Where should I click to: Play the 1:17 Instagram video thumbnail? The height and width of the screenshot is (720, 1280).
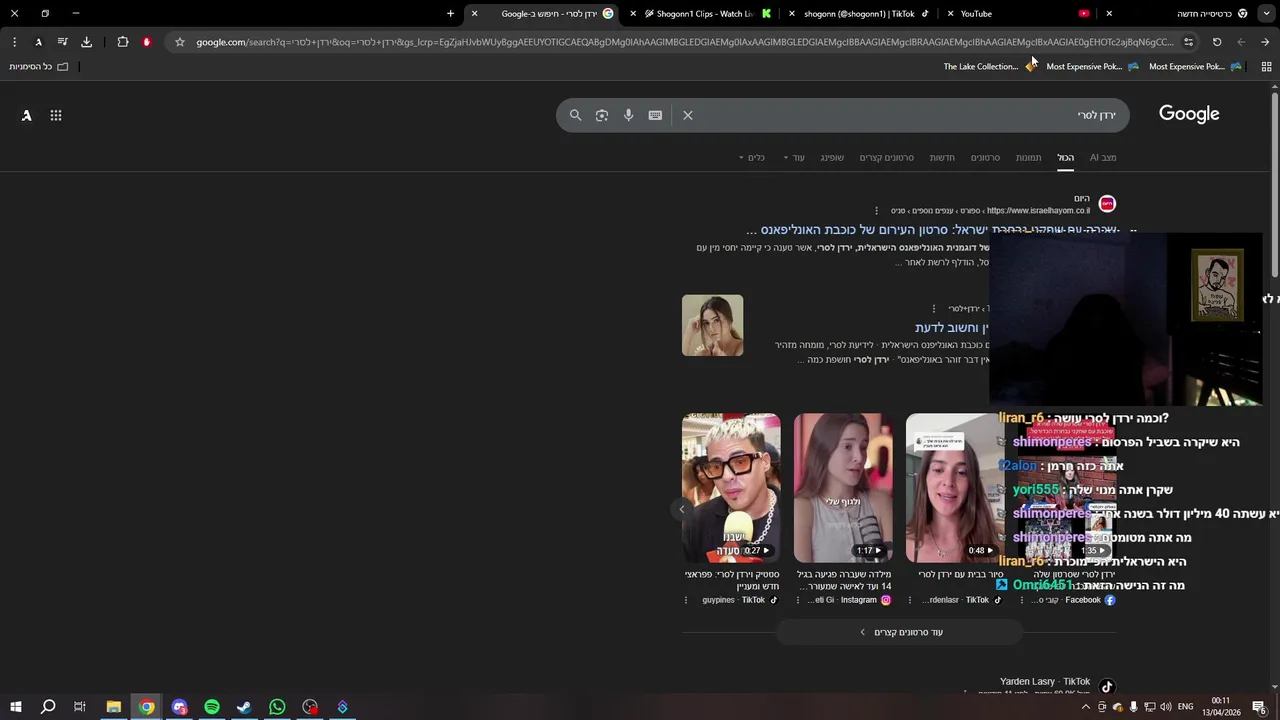pyautogui.click(x=843, y=488)
